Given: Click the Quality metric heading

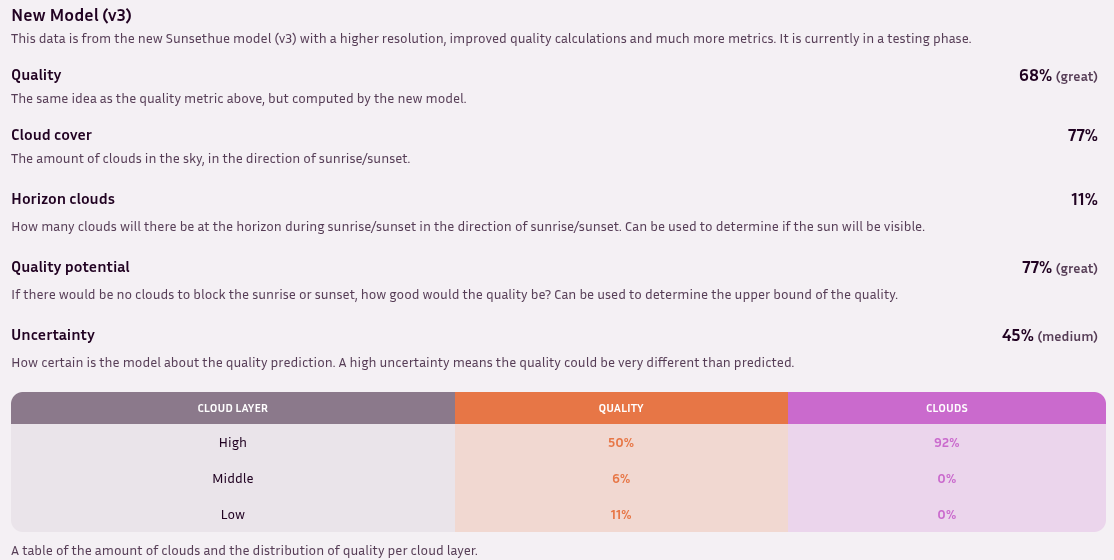Looking at the screenshot, I should (x=36, y=75).
